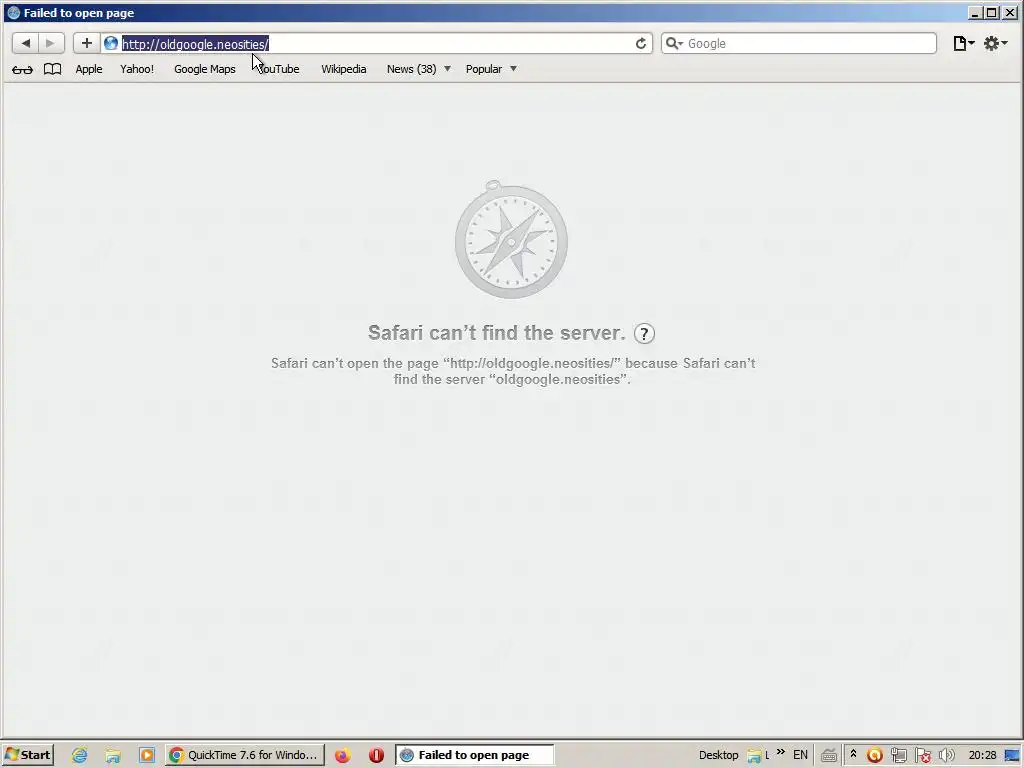Open the YouTube bookmark
The height and width of the screenshot is (768, 1024).
click(x=279, y=69)
